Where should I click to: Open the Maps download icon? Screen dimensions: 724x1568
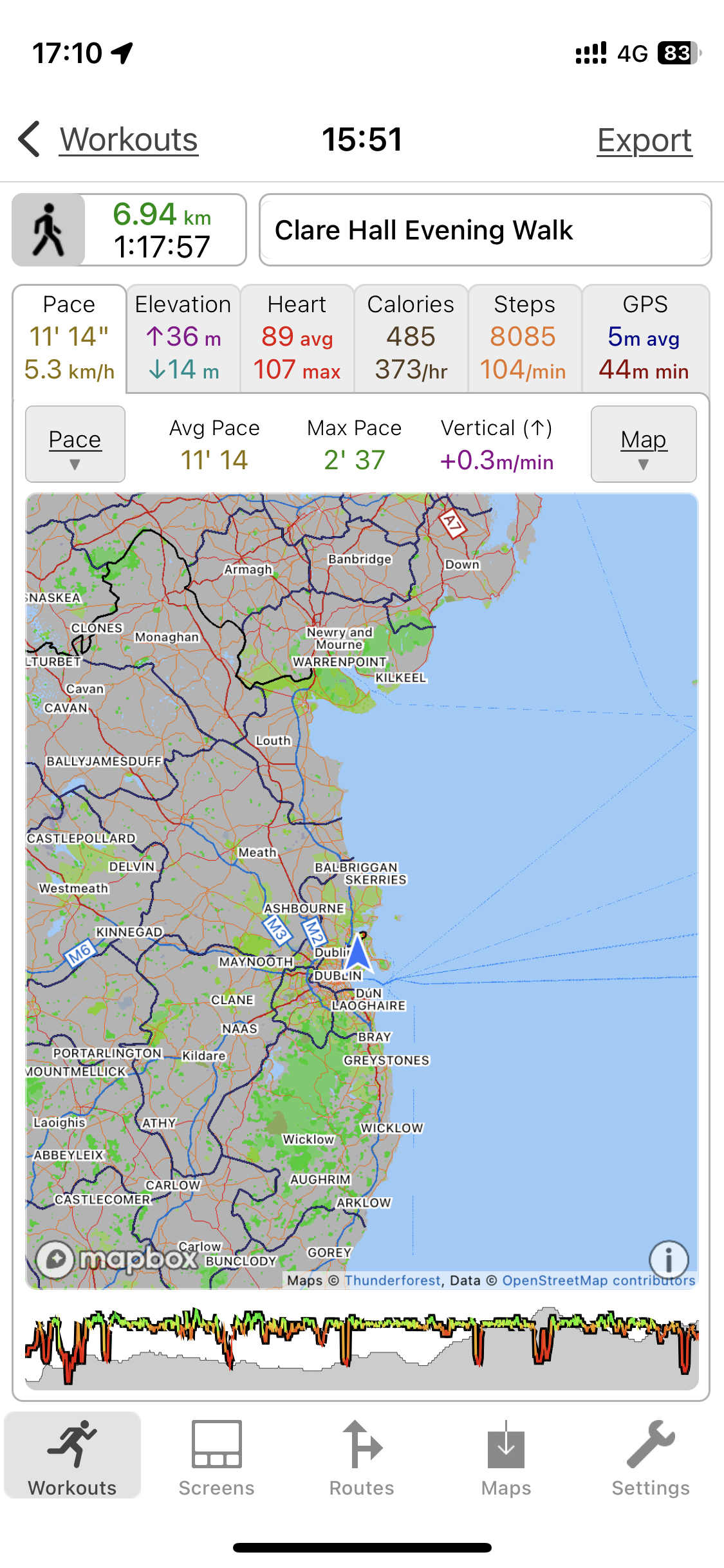click(x=506, y=1444)
